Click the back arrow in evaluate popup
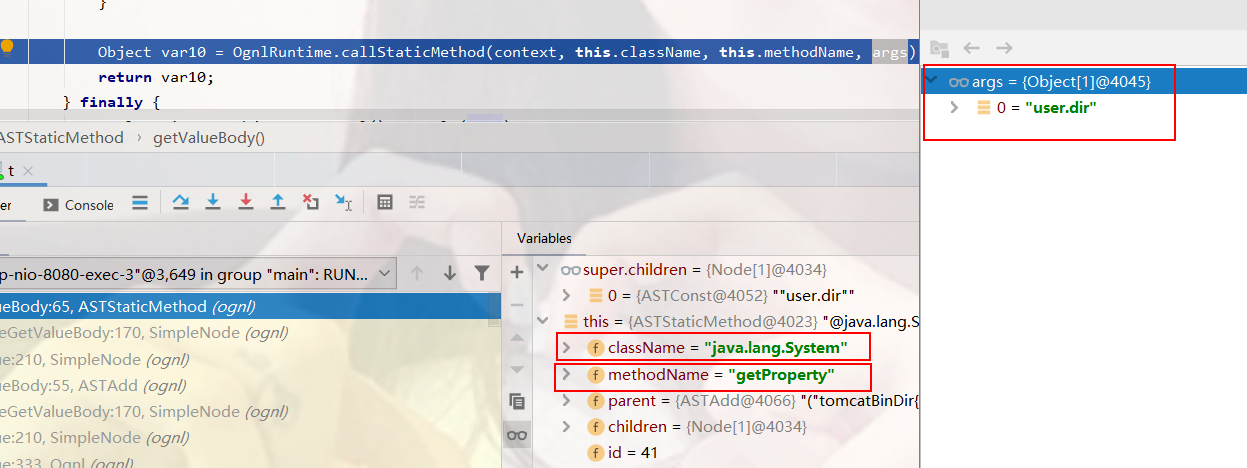 click(971, 48)
